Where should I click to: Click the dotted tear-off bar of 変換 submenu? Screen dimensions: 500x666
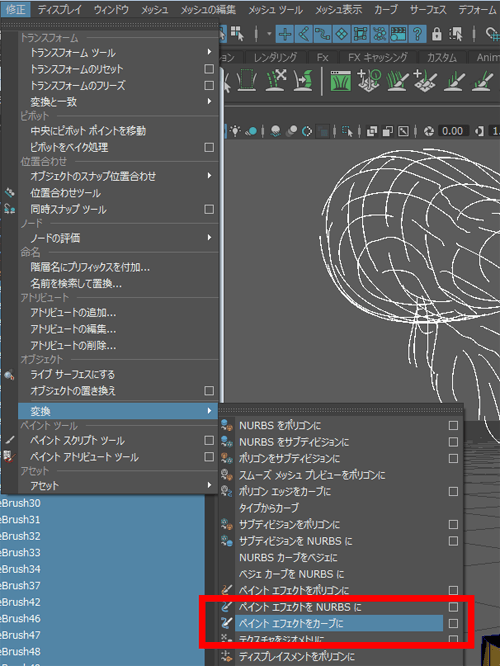click(x=340, y=410)
